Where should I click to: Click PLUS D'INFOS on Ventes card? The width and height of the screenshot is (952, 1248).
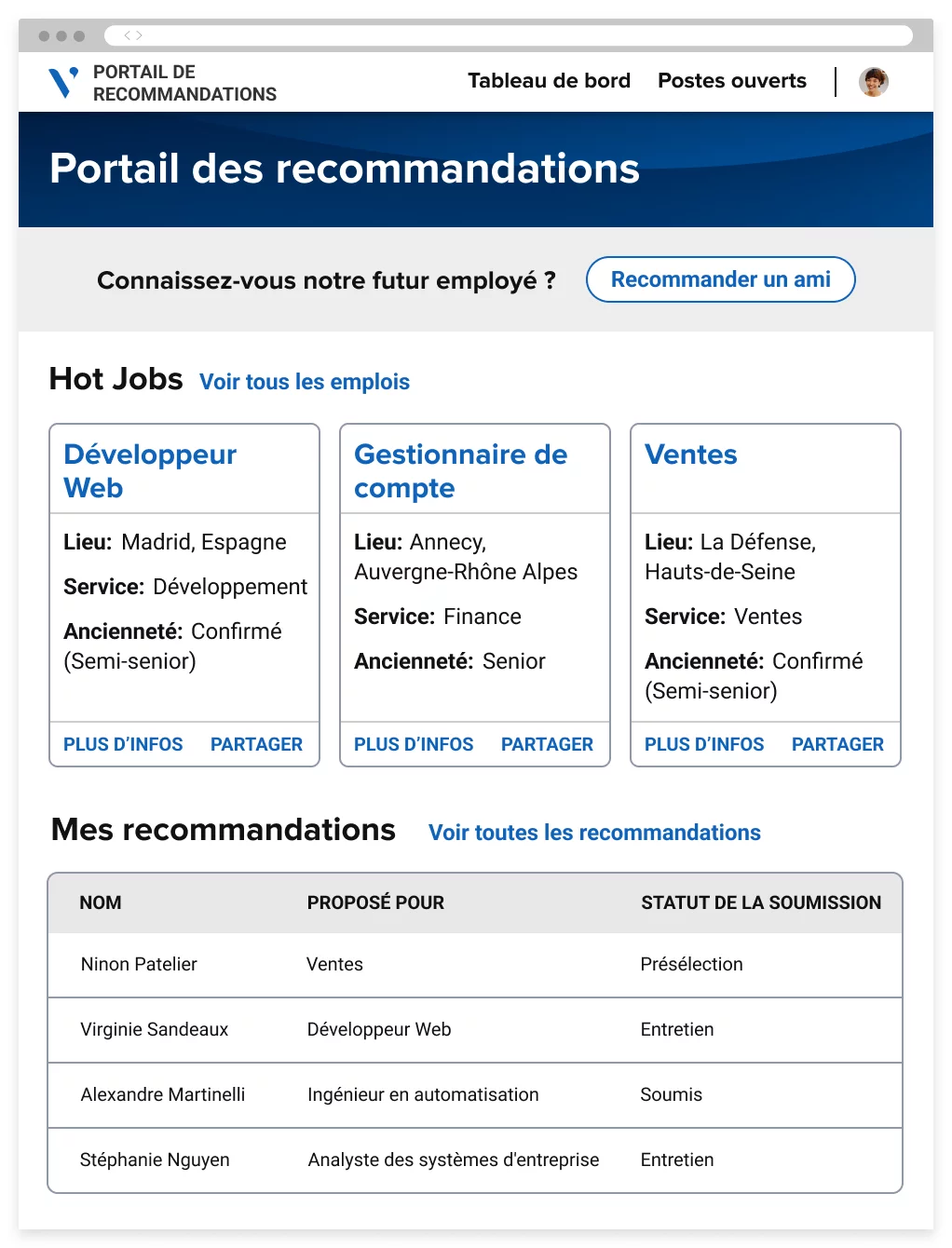click(704, 744)
